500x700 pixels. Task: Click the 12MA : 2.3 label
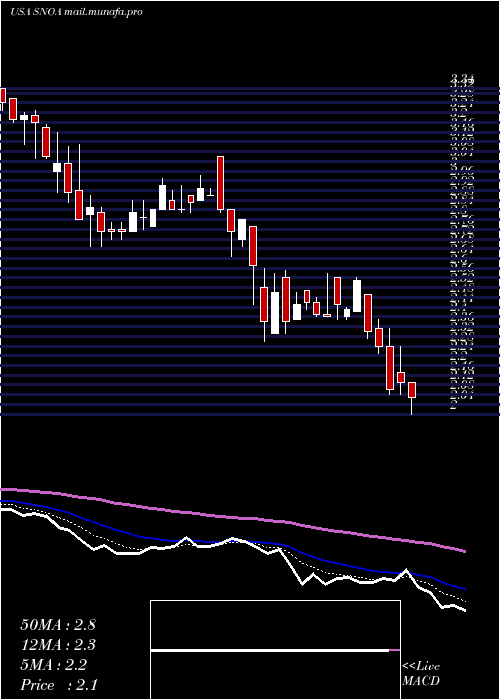pyautogui.click(x=58, y=645)
